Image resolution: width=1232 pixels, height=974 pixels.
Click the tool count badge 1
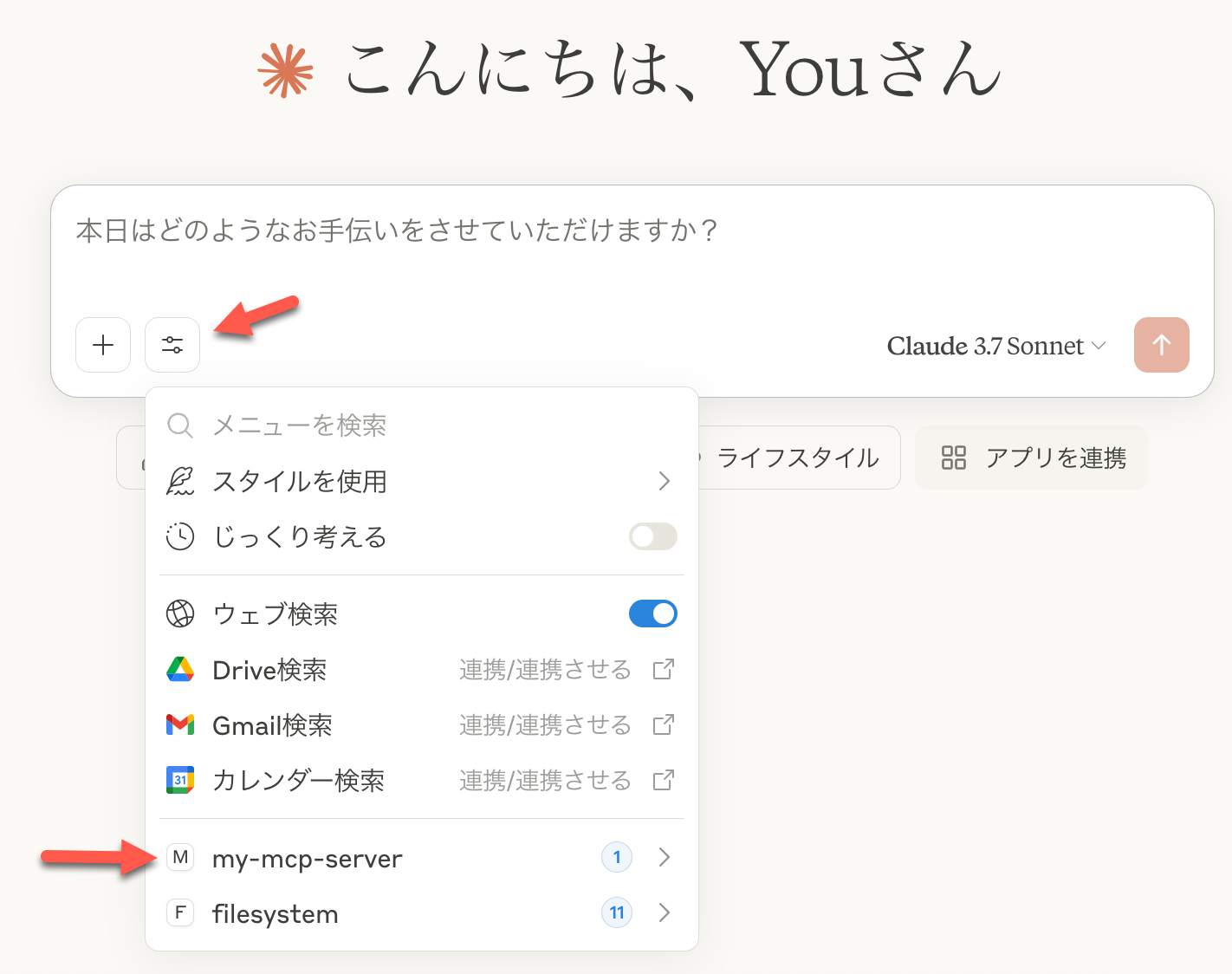[x=617, y=858]
